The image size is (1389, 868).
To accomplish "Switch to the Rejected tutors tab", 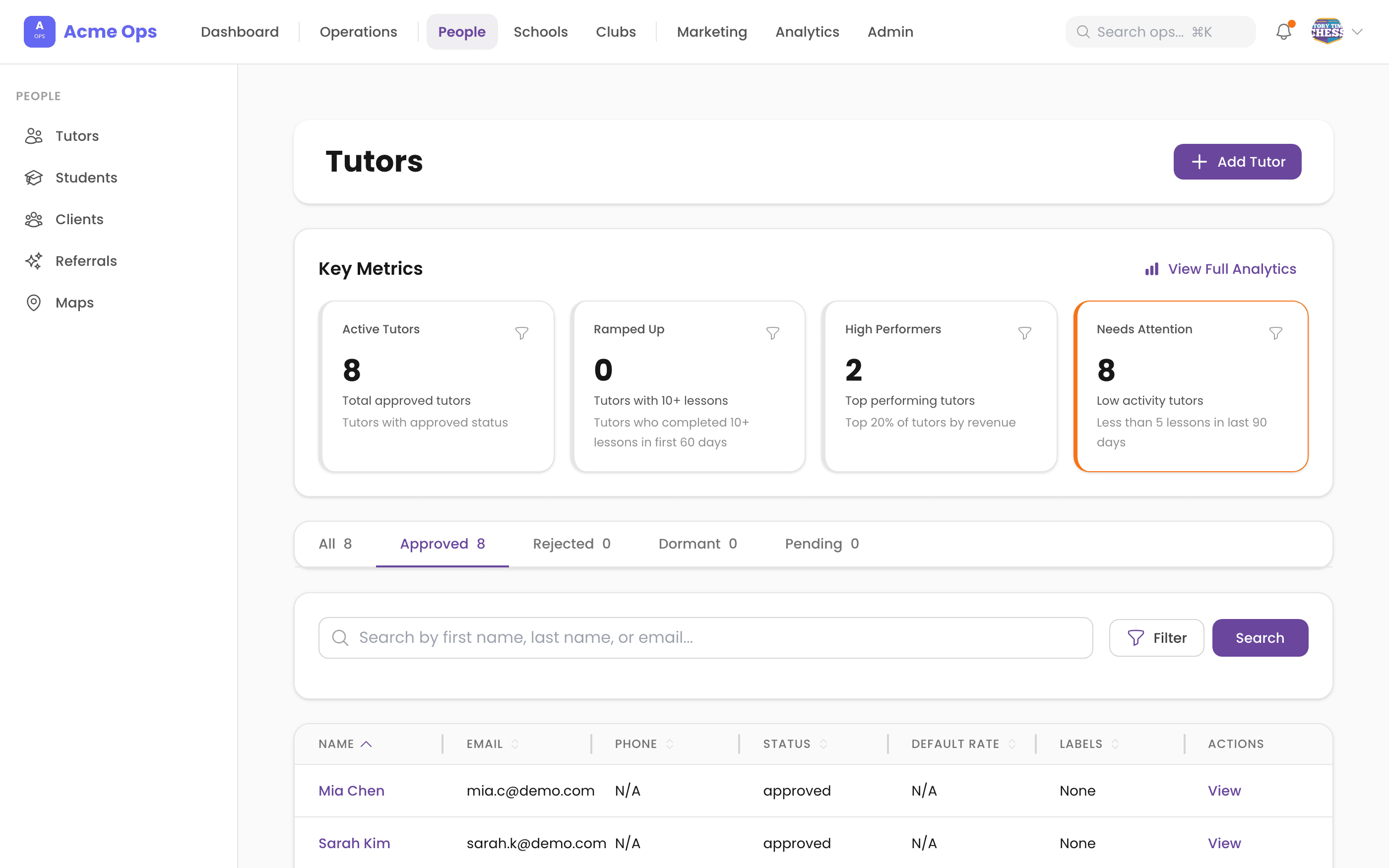I will 571,544.
